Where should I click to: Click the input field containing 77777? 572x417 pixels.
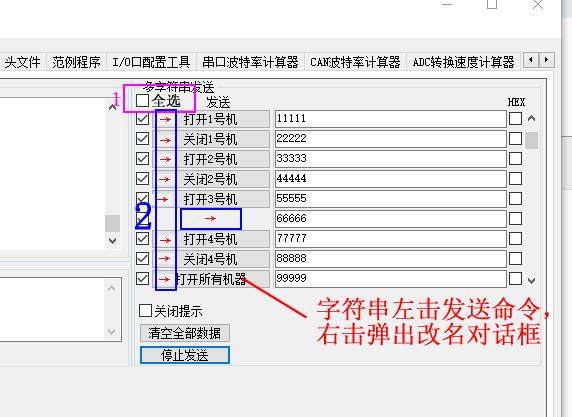pyautogui.click(x=391, y=239)
